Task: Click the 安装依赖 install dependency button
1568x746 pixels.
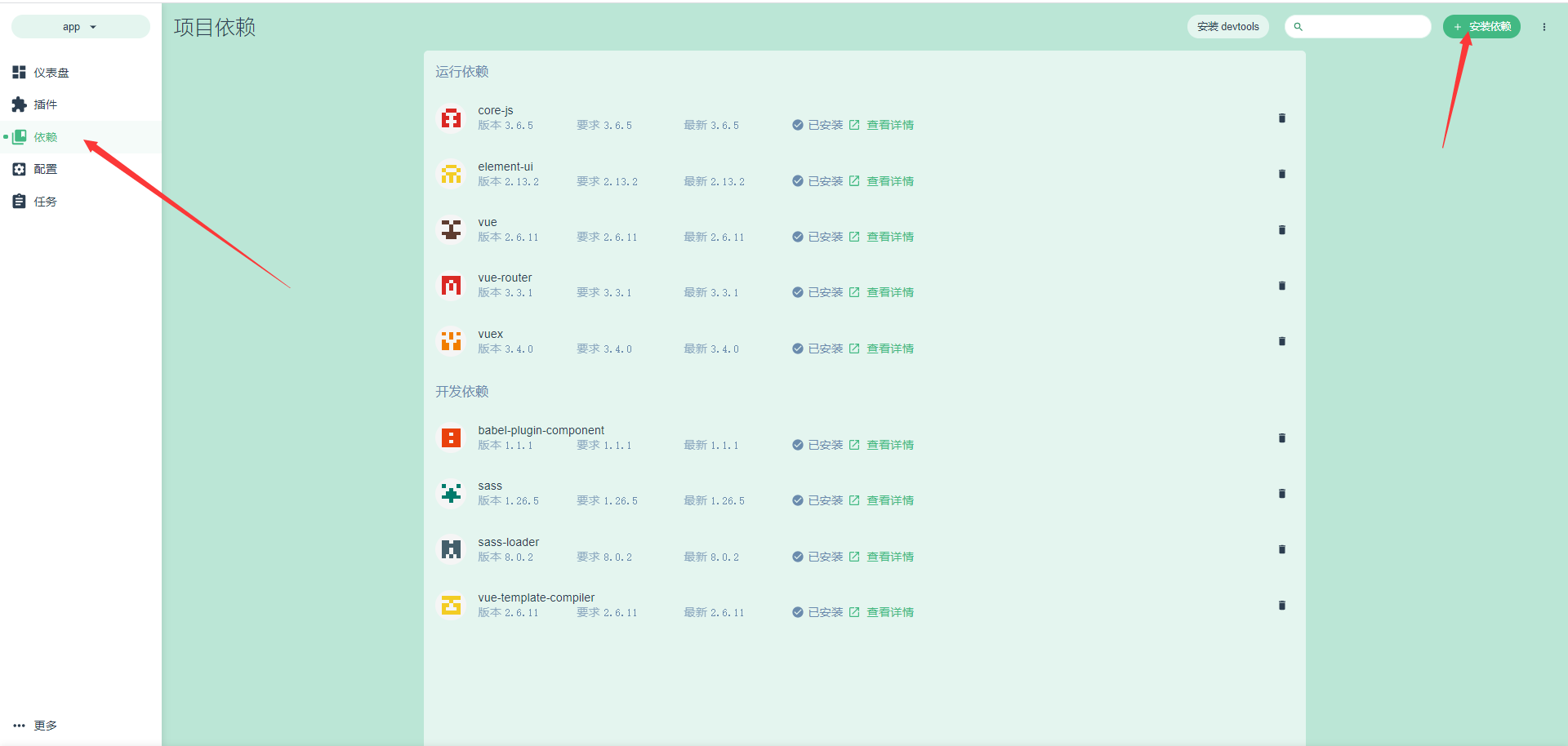Action: (x=1481, y=27)
